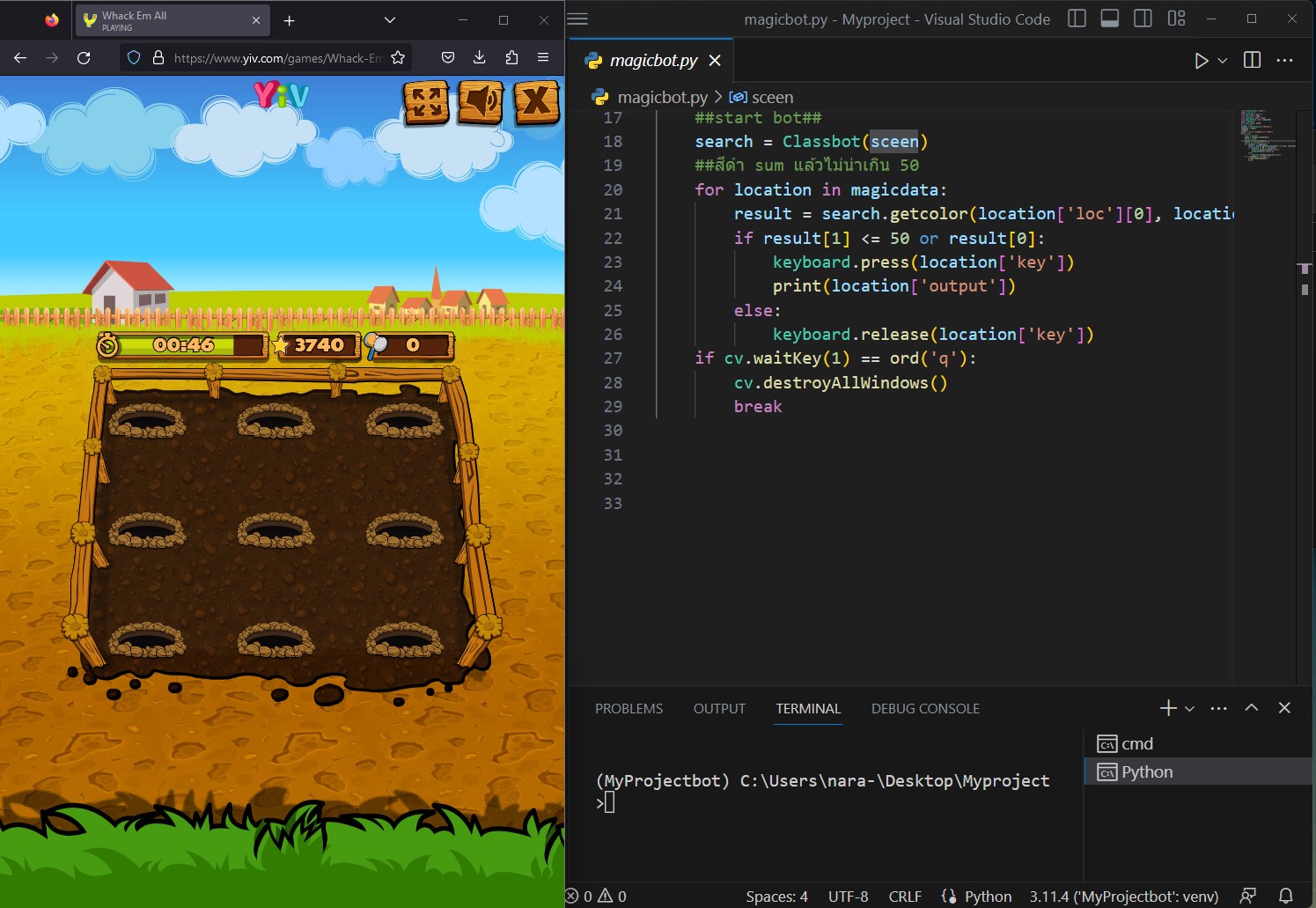This screenshot has height=908, width=1316.
Task: Open the tracking protection shield in address bar
Action: (134, 57)
